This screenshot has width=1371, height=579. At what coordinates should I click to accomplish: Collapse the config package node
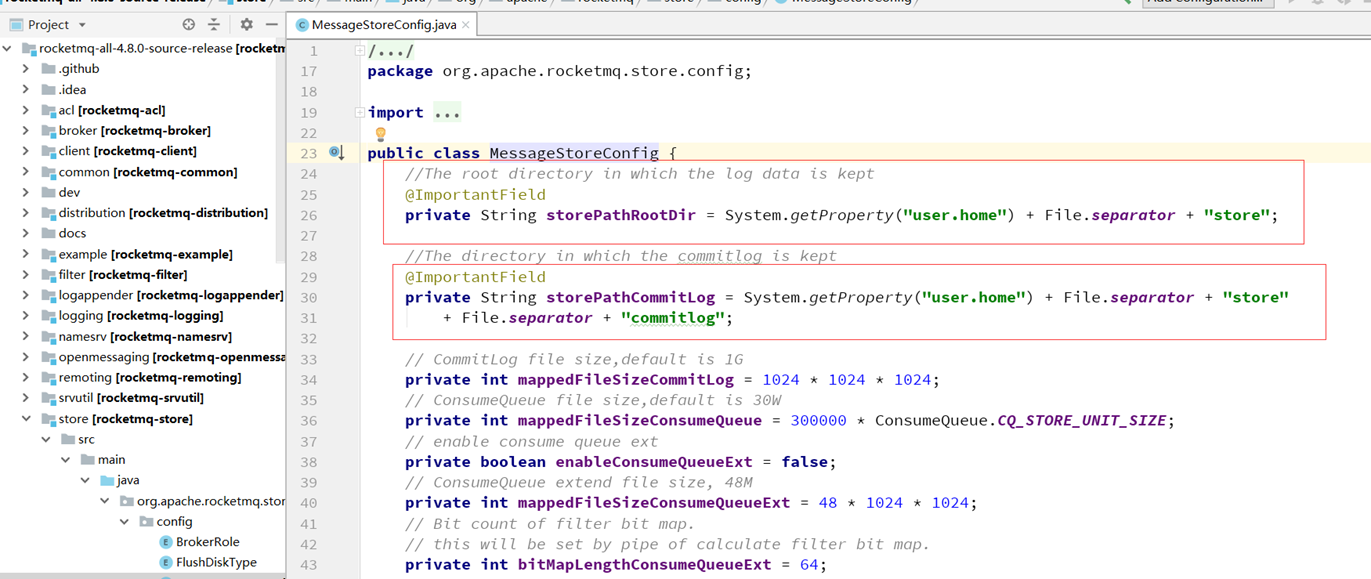pyautogui.click(x=124, y=521)
